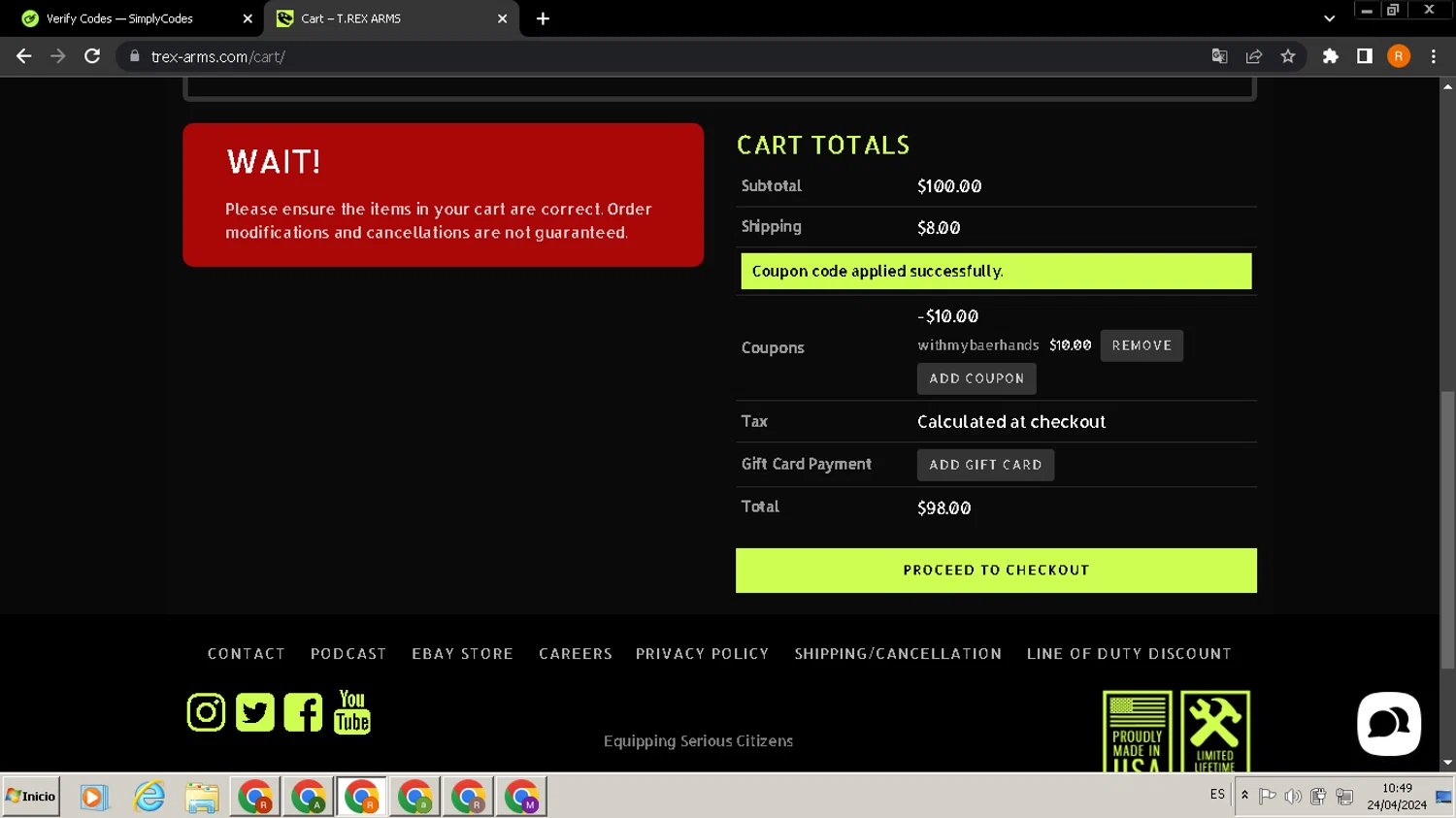Click the coupon name "withmybaerhands"

pos(978,345)
